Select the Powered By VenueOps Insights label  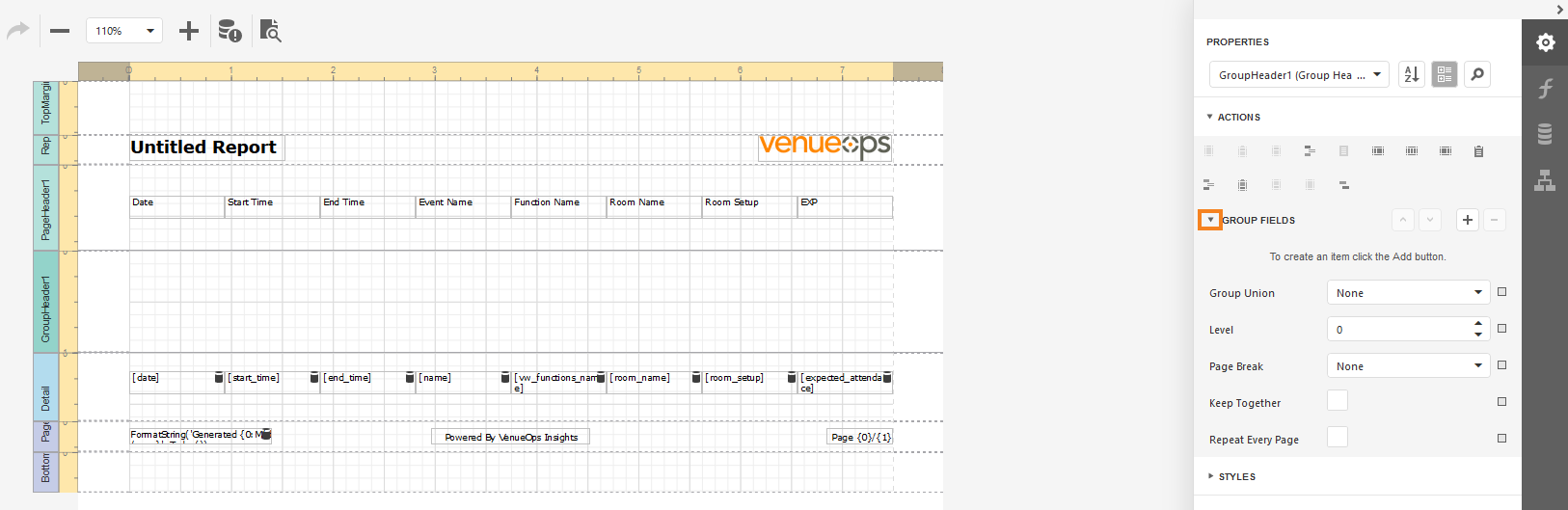coord(510,437)
